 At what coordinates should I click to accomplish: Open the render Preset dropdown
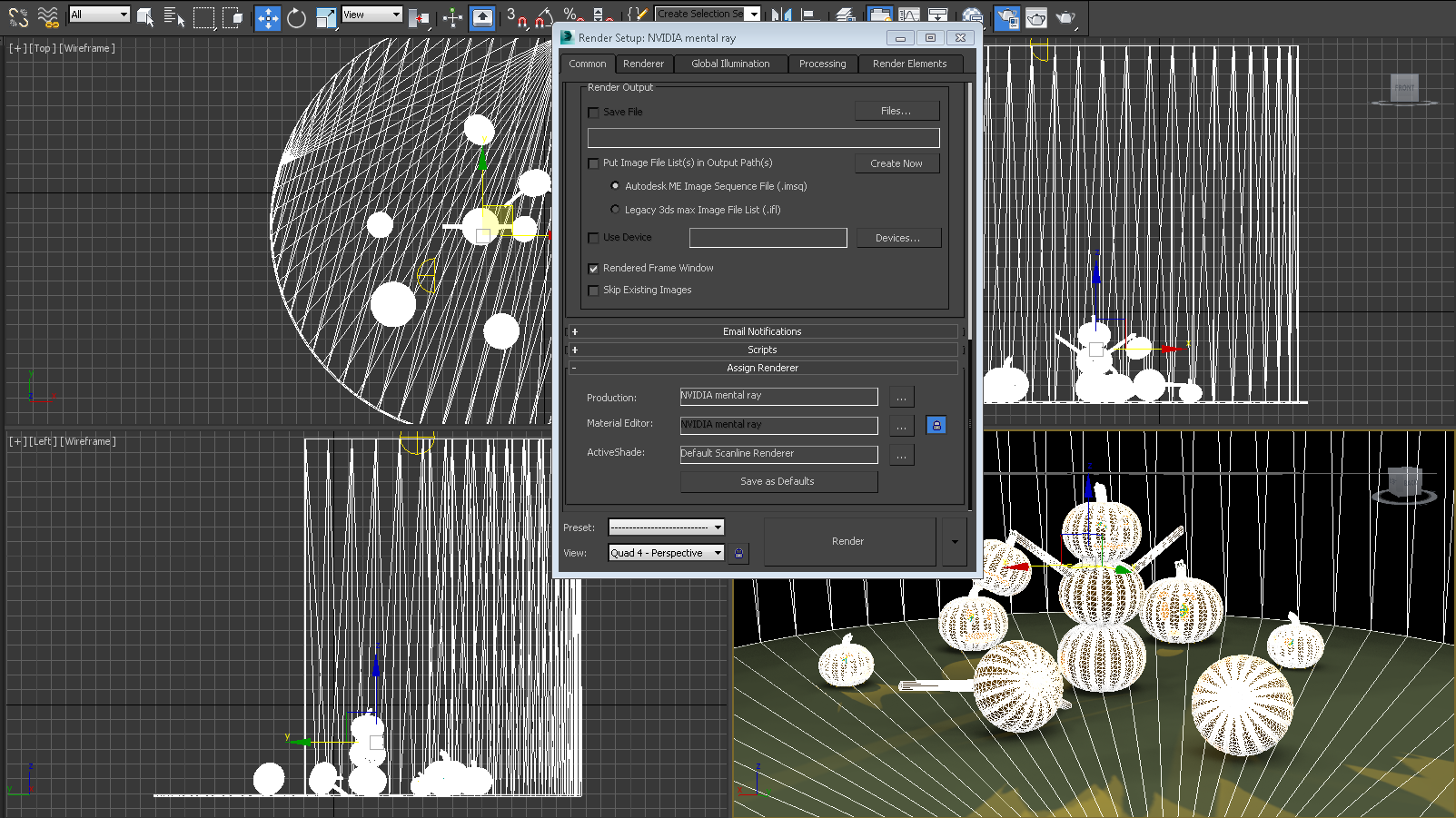click(x=666, y=527)
